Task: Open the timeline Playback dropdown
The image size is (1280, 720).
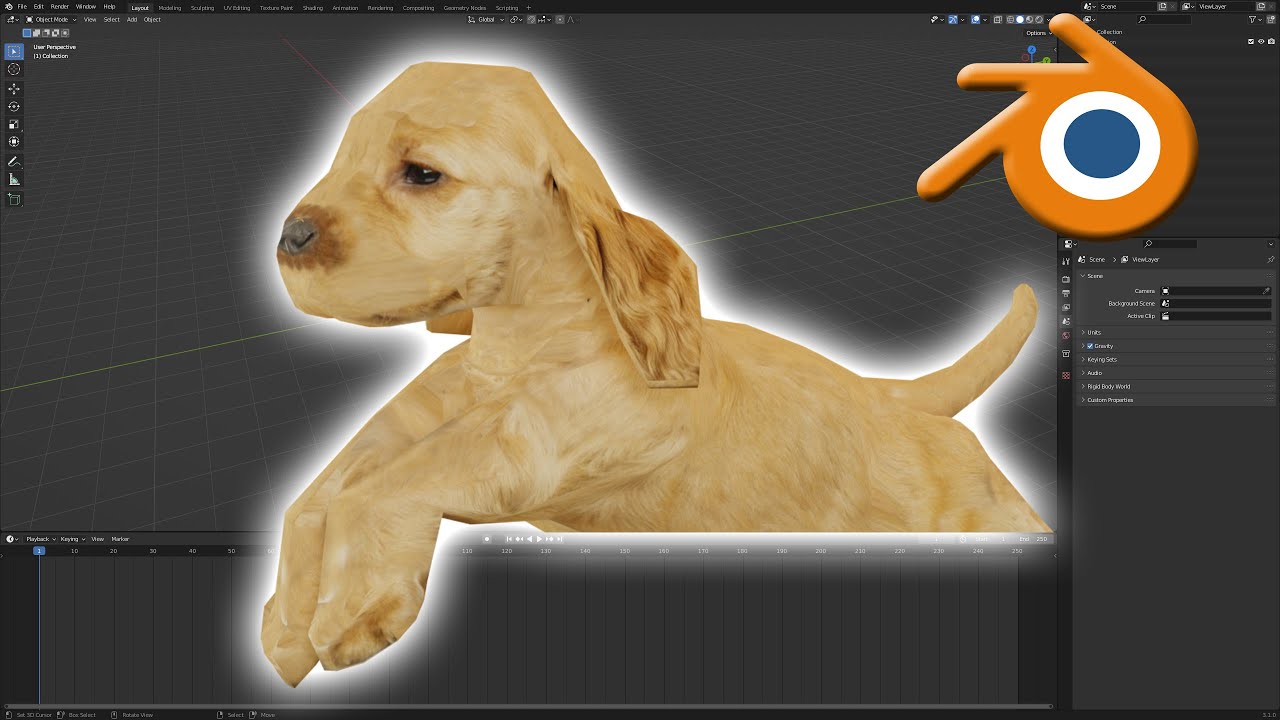Action: pos(40,539)
